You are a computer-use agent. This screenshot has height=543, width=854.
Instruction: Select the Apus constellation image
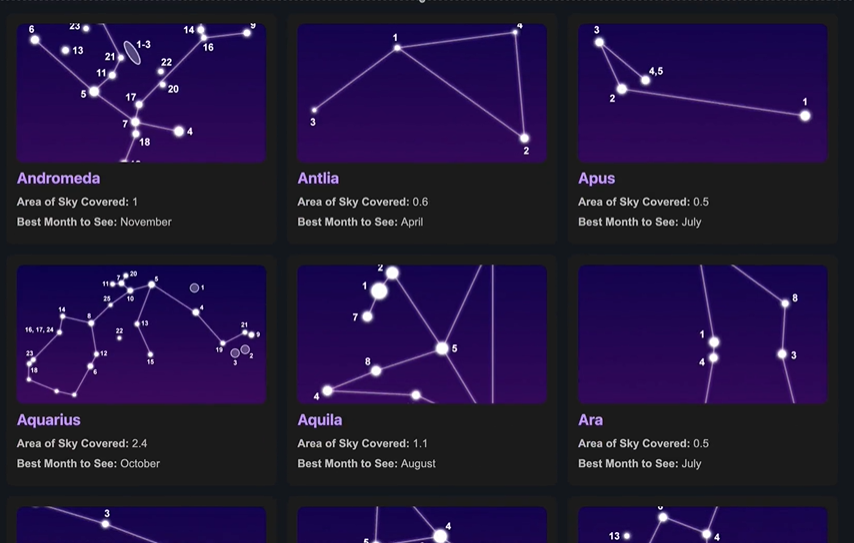[x=703, y=93]
